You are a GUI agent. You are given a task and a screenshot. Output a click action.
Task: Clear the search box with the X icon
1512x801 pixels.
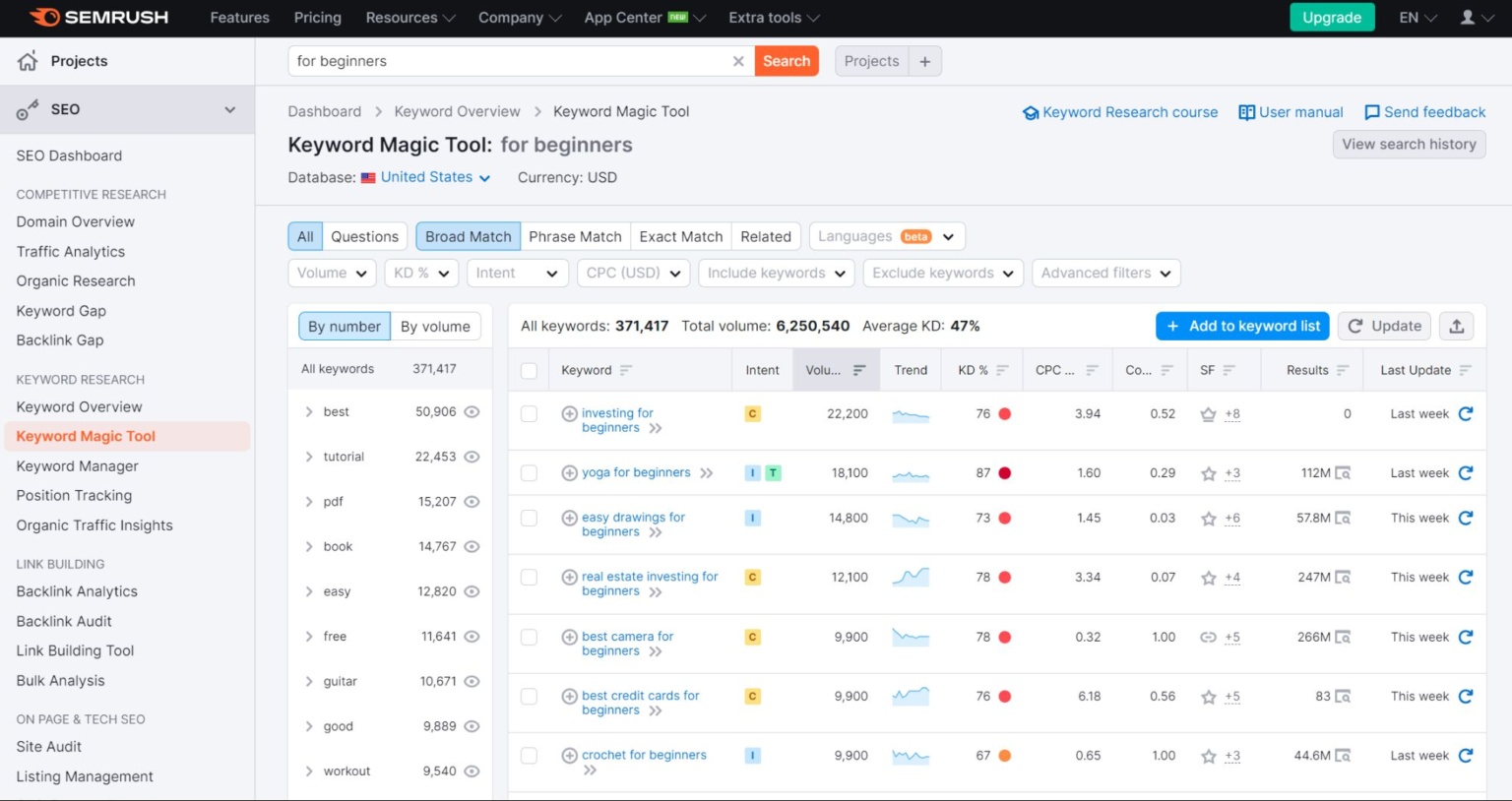(x=738, y=61)
